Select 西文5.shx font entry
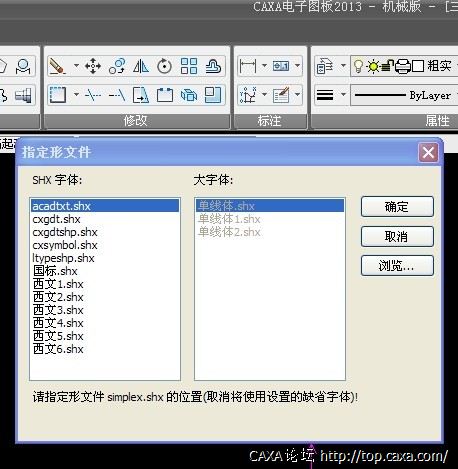 (105, 336)
